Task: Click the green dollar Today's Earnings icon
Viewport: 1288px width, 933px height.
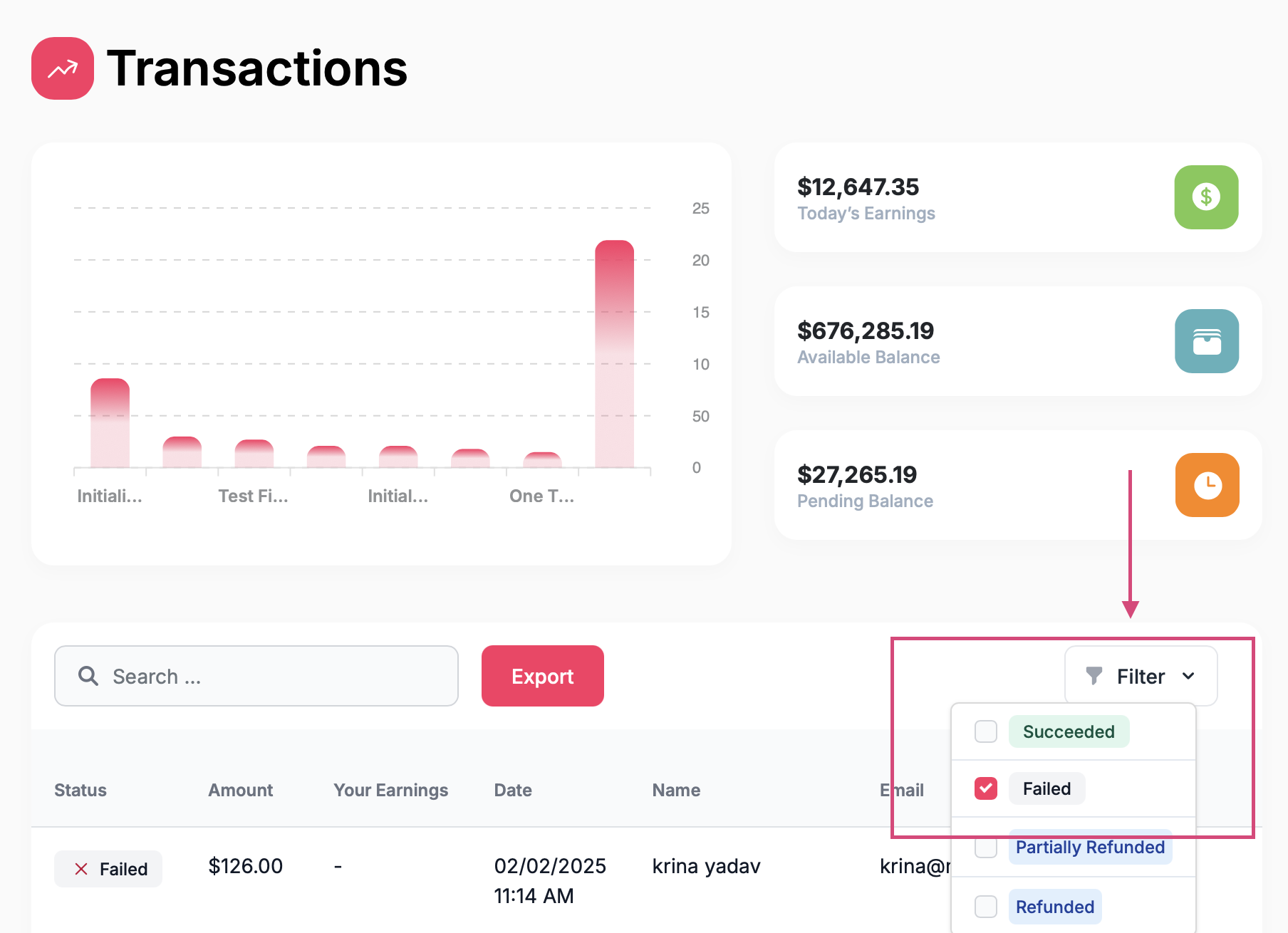Action: pyautogui.click(x=1206, y=197)
